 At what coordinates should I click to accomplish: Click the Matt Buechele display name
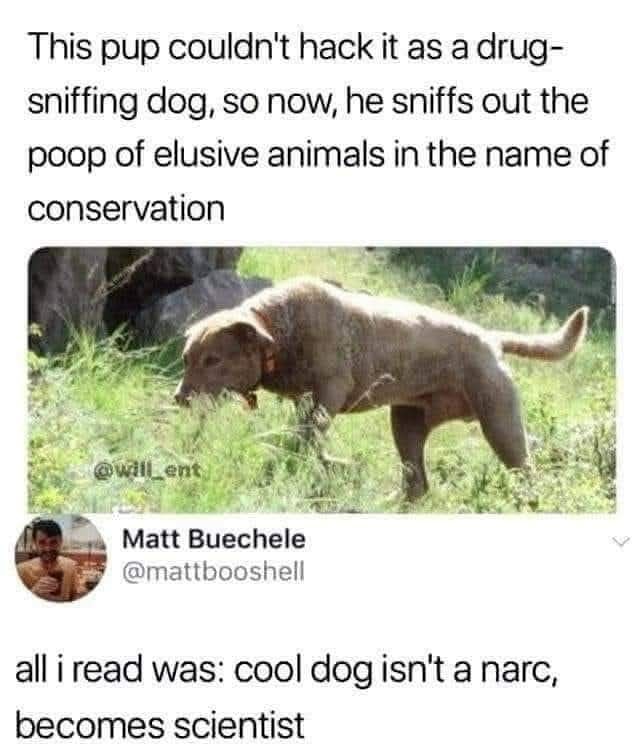coord(214,539)
